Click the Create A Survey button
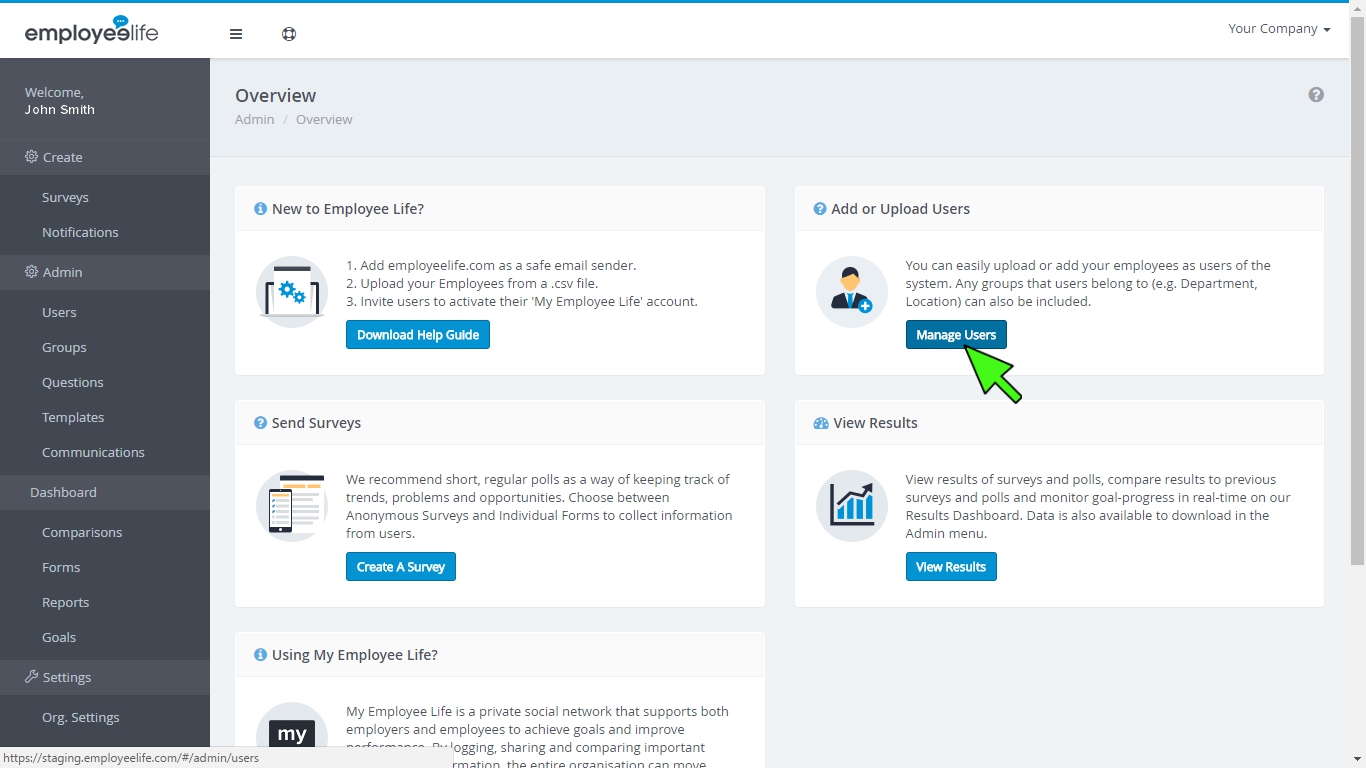1366x768 pixels. click(401, 567)
